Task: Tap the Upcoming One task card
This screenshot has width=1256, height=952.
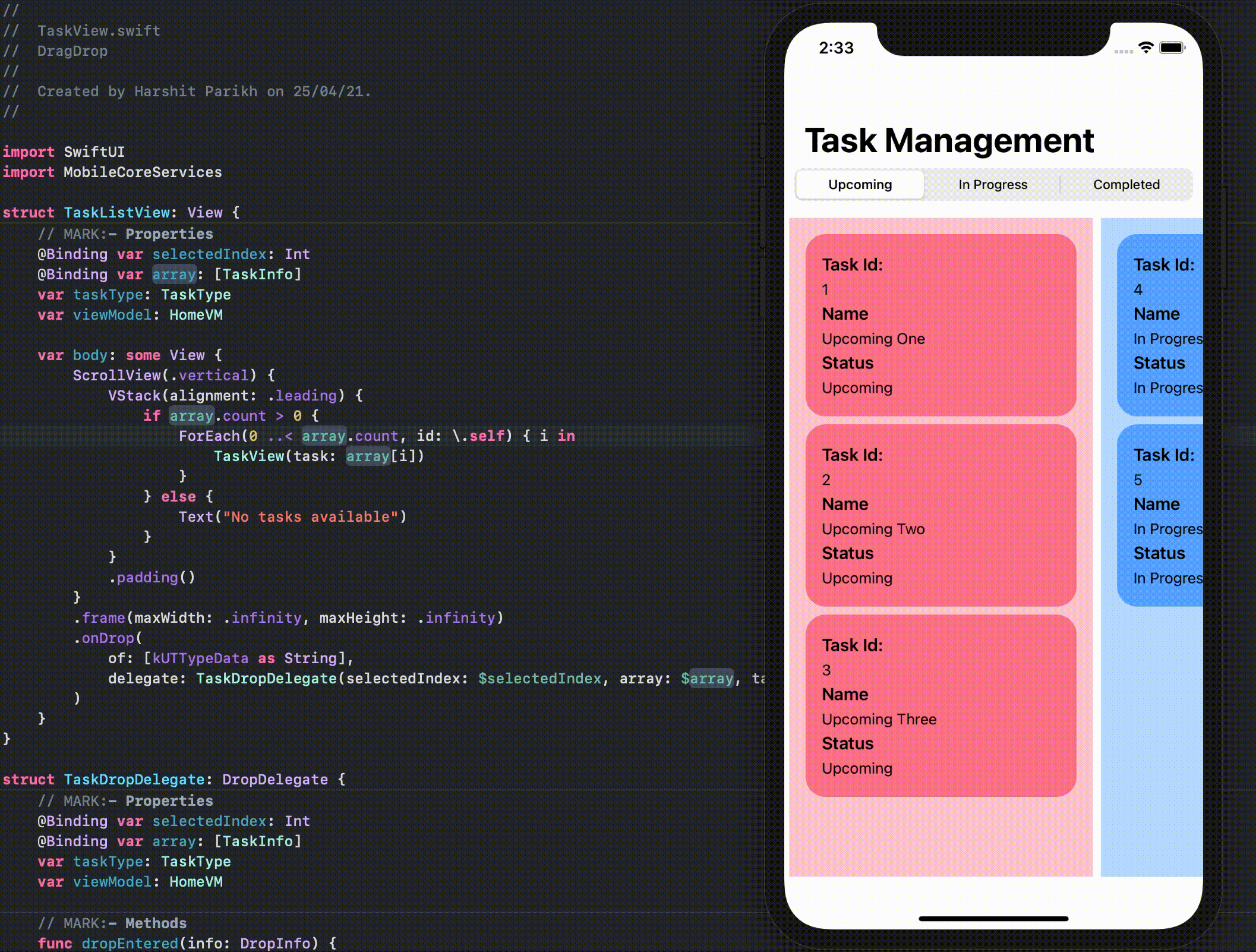Action: 940,325
